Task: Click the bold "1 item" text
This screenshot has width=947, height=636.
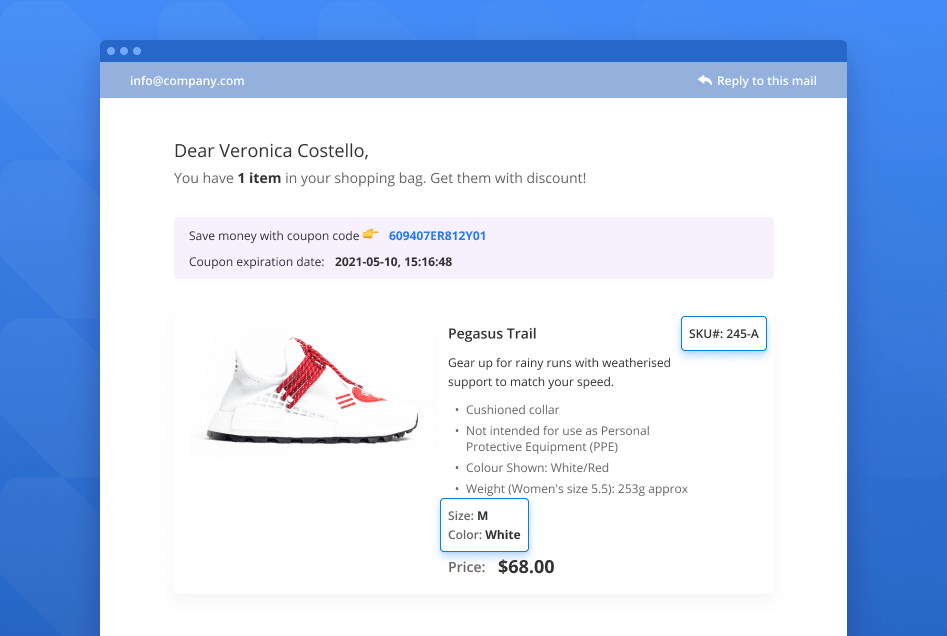Action: [259, 178]
